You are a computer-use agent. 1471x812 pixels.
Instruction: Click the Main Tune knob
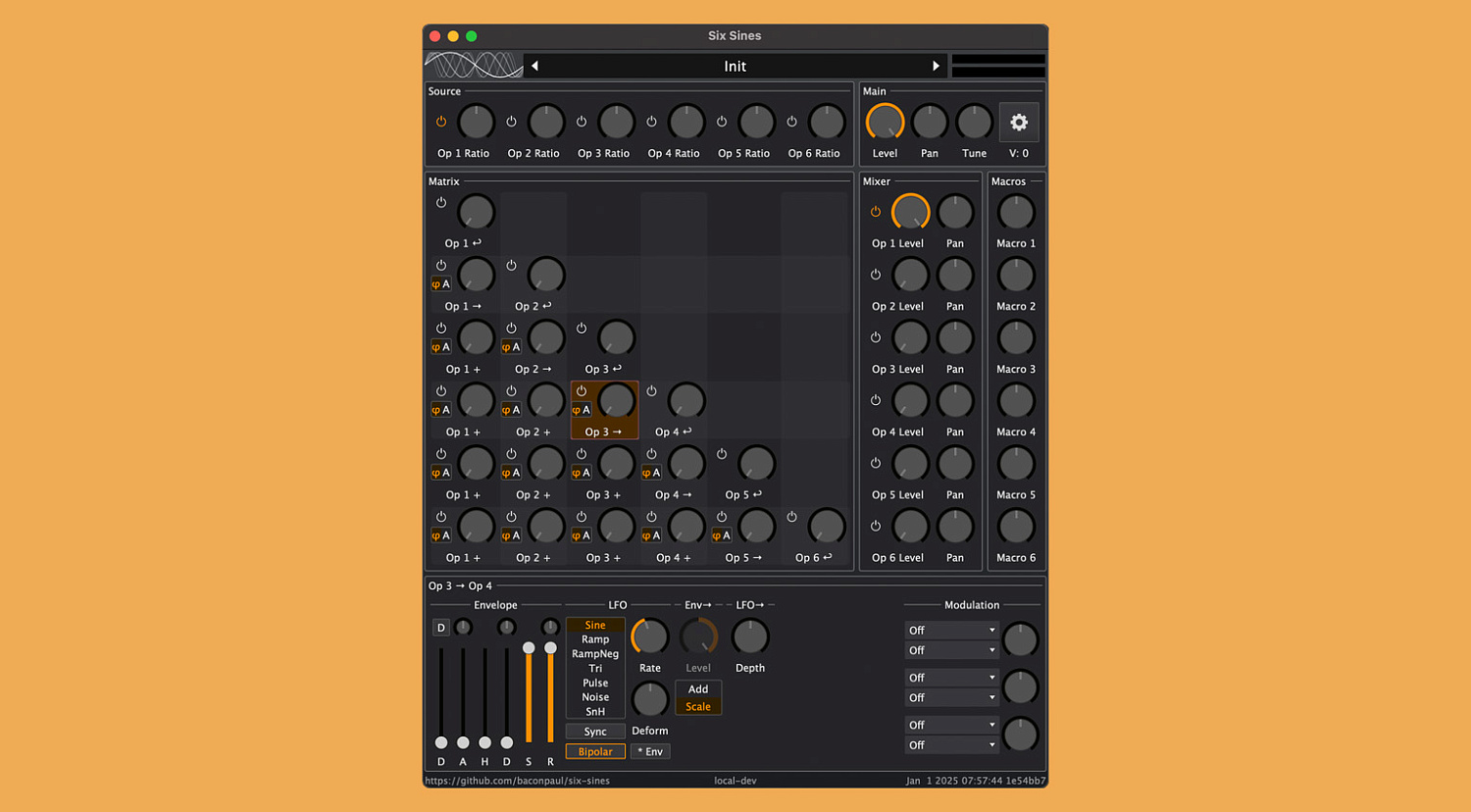[974, 123]
